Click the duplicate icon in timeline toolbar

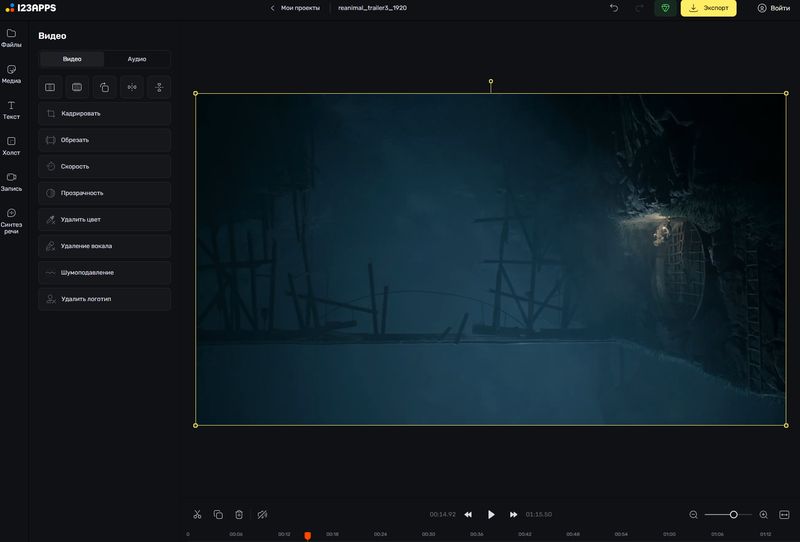tap(218, 514)
